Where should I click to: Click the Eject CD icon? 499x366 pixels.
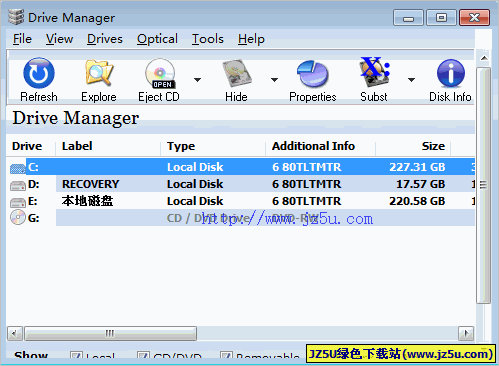(x=160, y=73)
